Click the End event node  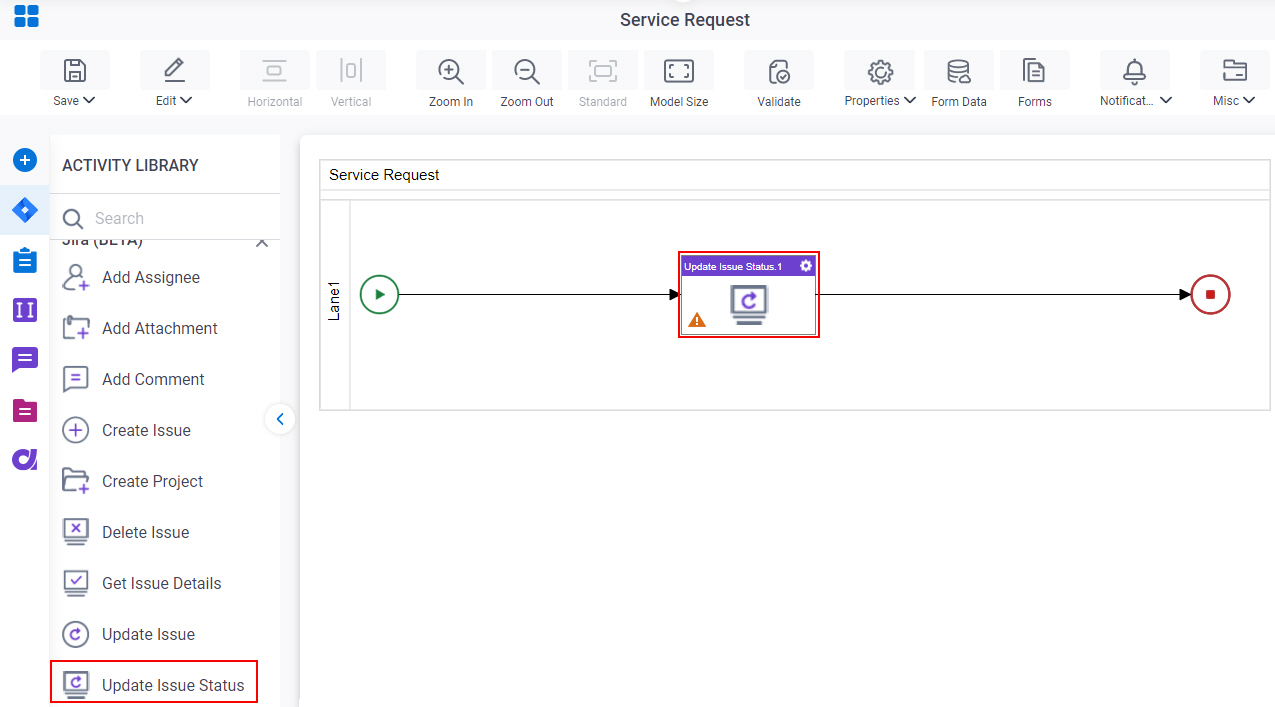click(x=1210, y=294)
